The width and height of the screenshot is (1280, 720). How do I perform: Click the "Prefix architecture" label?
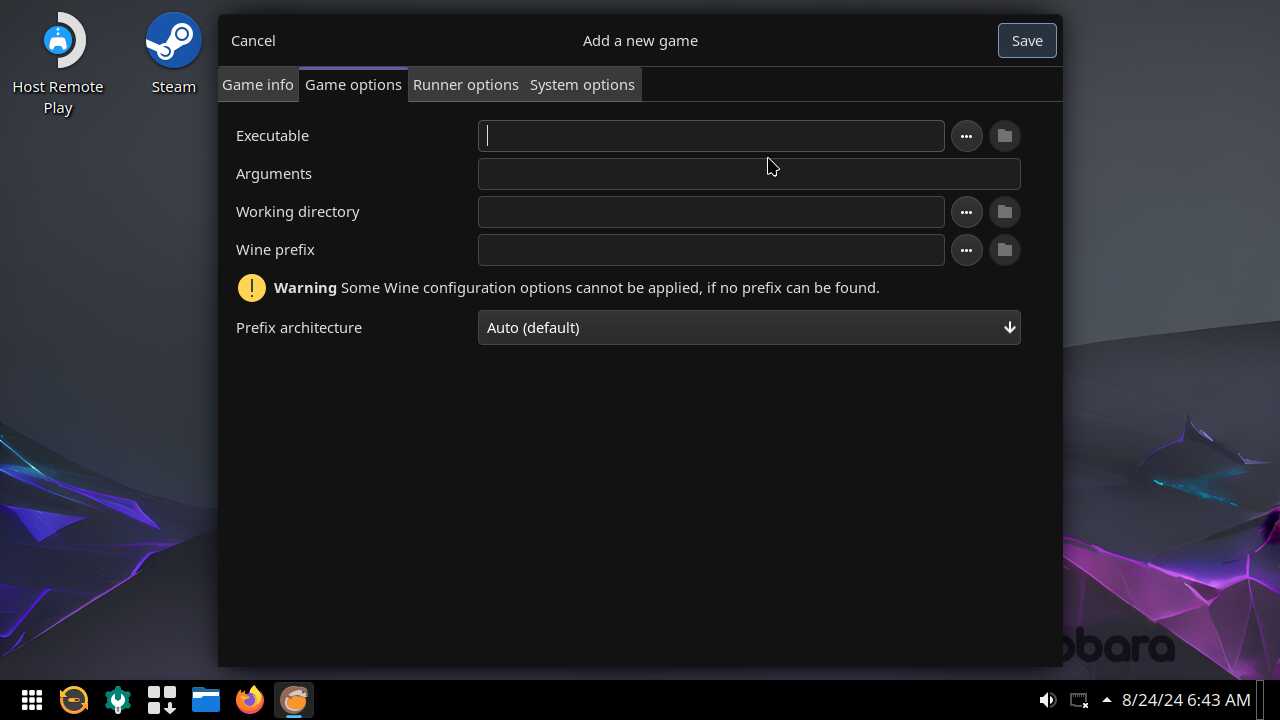tap(299, 328)
